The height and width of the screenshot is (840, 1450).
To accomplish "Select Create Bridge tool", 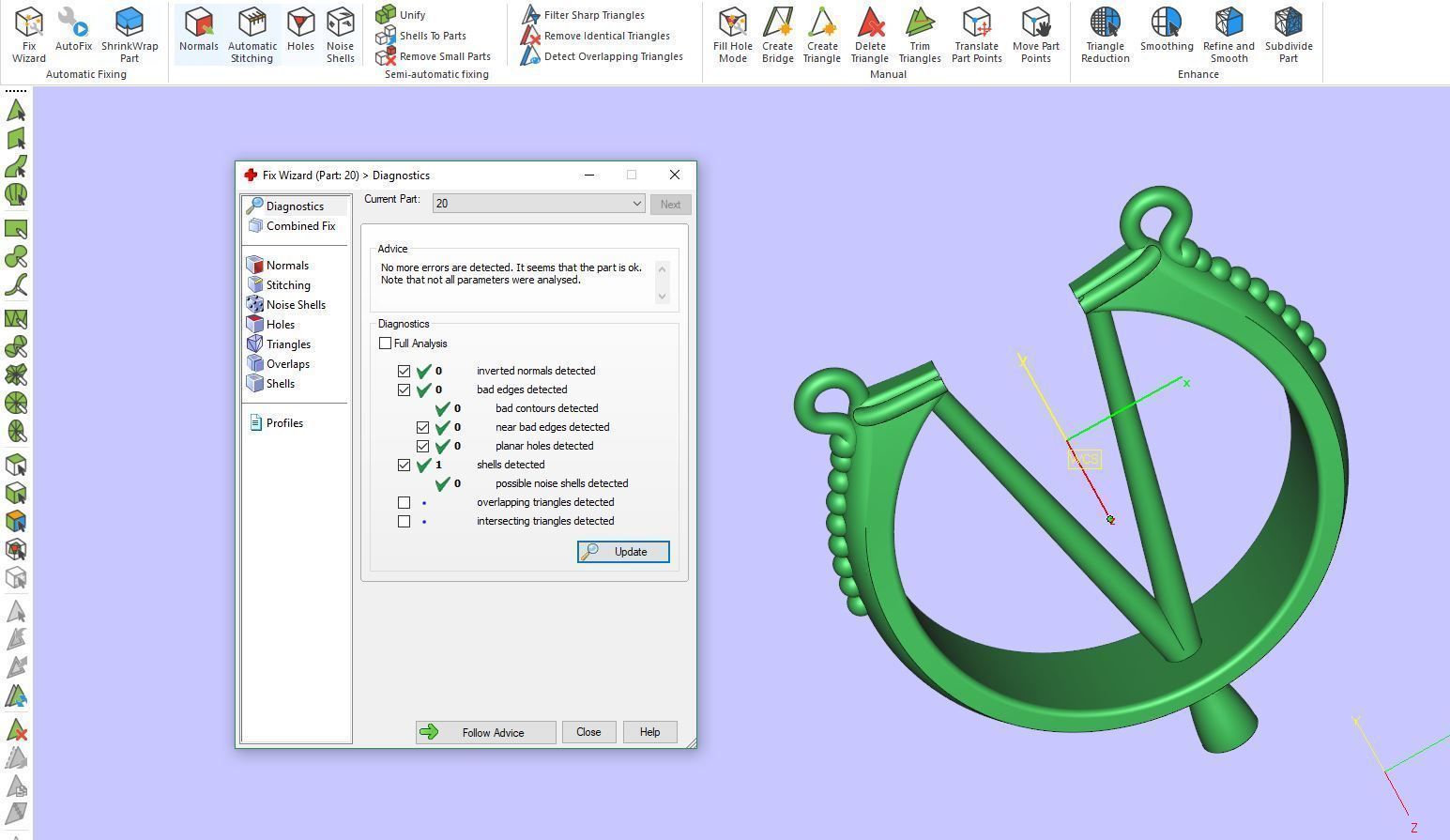I will pos(777,35).
